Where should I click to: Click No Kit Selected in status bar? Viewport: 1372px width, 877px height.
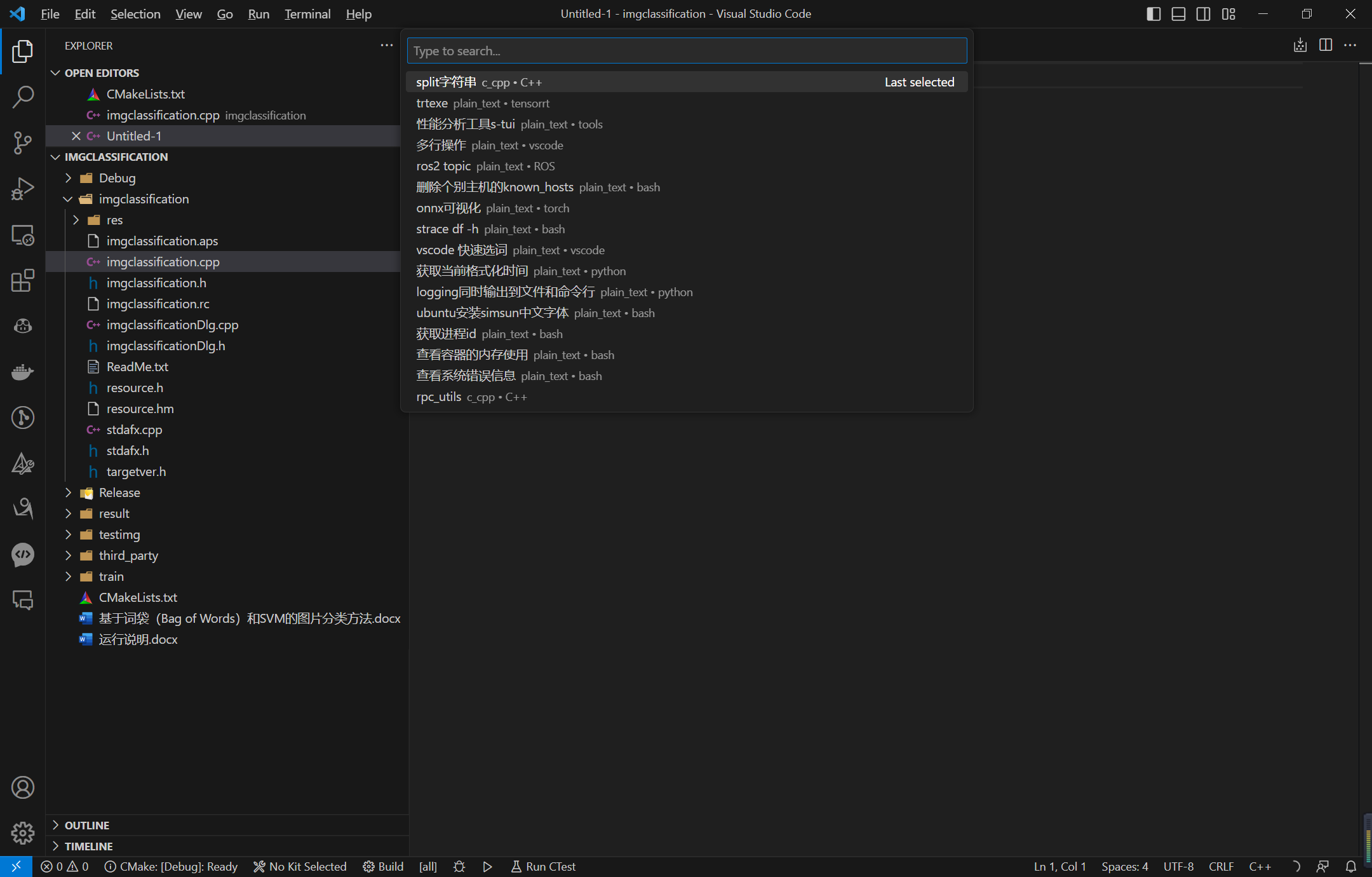point(300,867)
